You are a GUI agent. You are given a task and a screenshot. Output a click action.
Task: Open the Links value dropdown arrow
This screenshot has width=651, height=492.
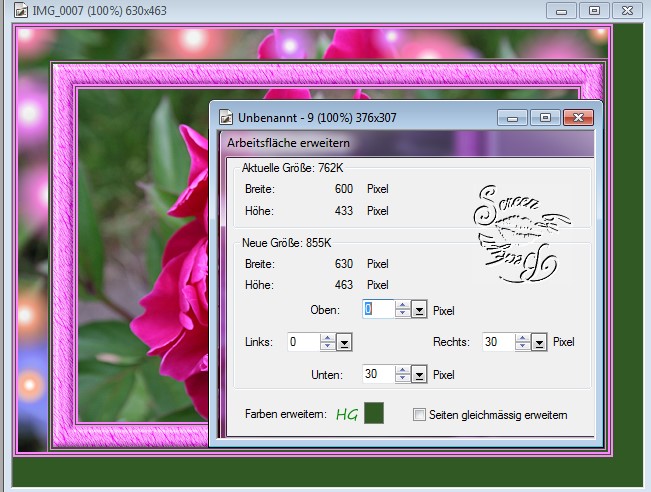point(344,343)
